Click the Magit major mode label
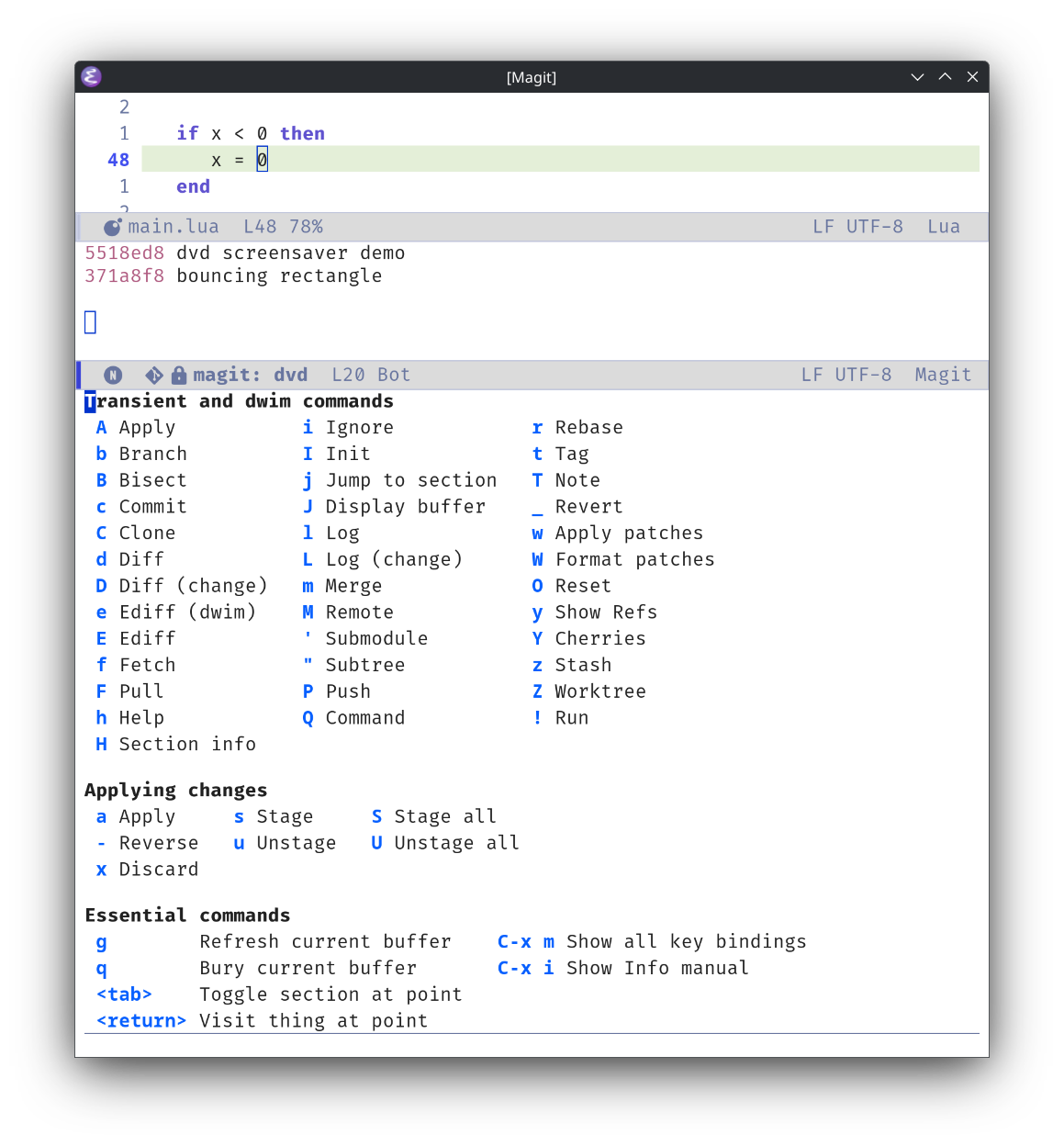 coord(943,375)
